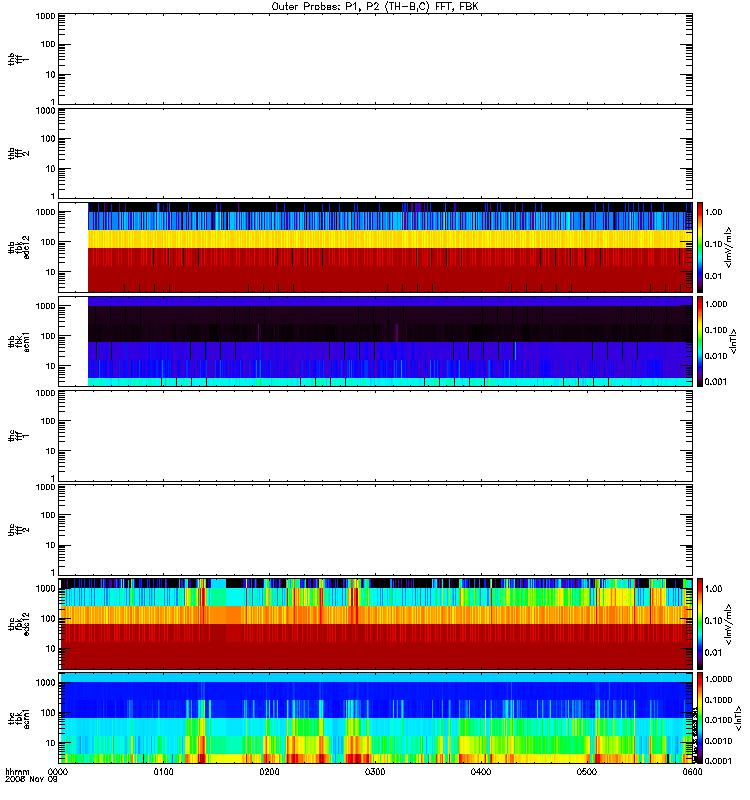Viewport: 750px width, 800px height.
Task: Click the 0.001 value on thb scm1 colorbar
Action: point(716,382)
